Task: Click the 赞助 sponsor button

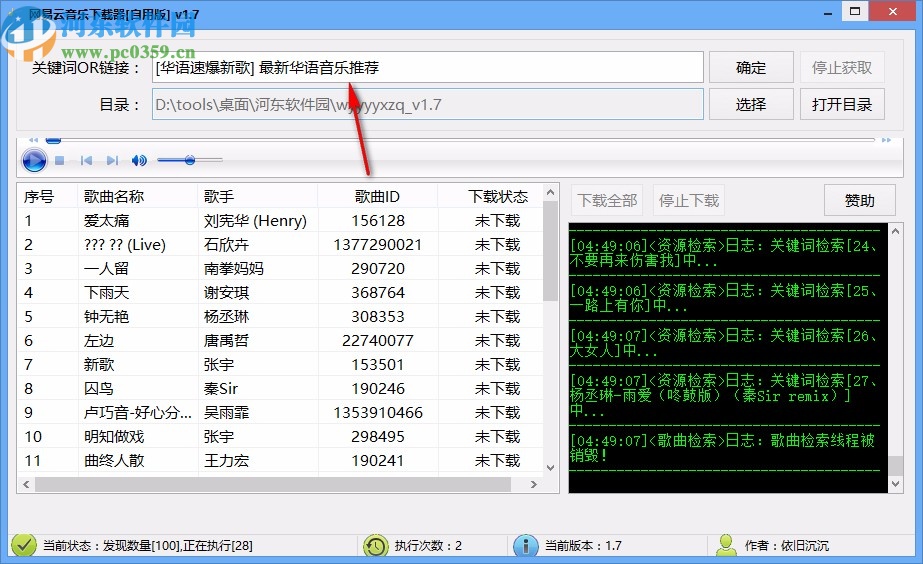Action: point(859,201)
